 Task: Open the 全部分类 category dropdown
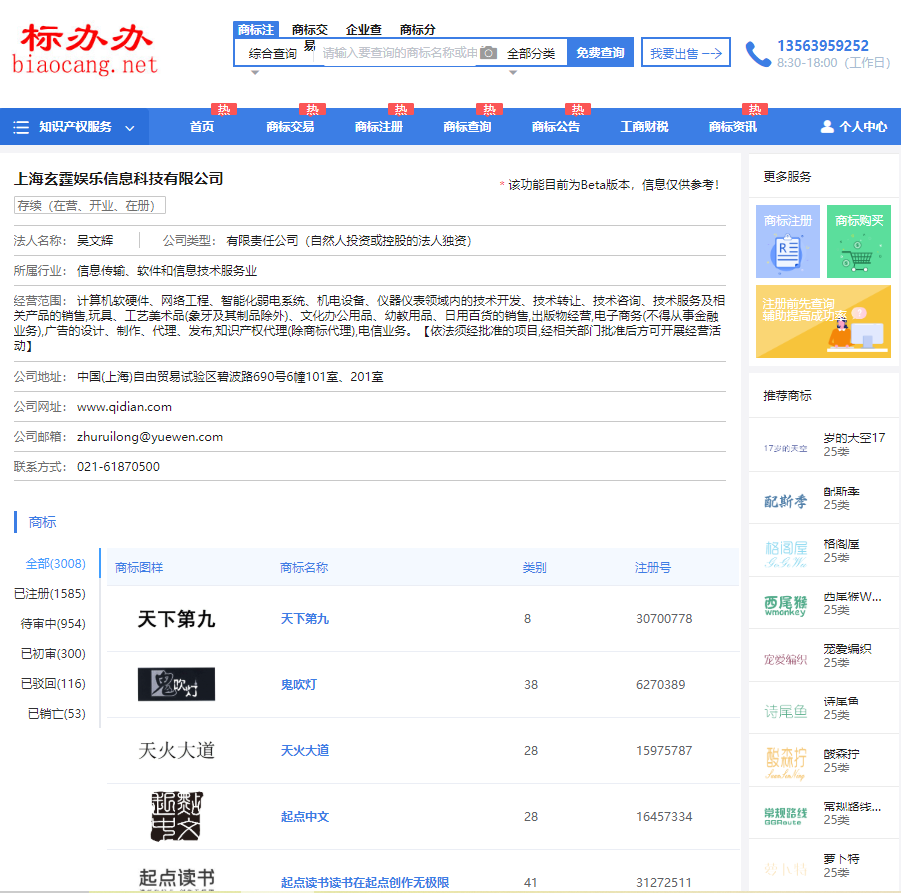(x=531, y=53)
